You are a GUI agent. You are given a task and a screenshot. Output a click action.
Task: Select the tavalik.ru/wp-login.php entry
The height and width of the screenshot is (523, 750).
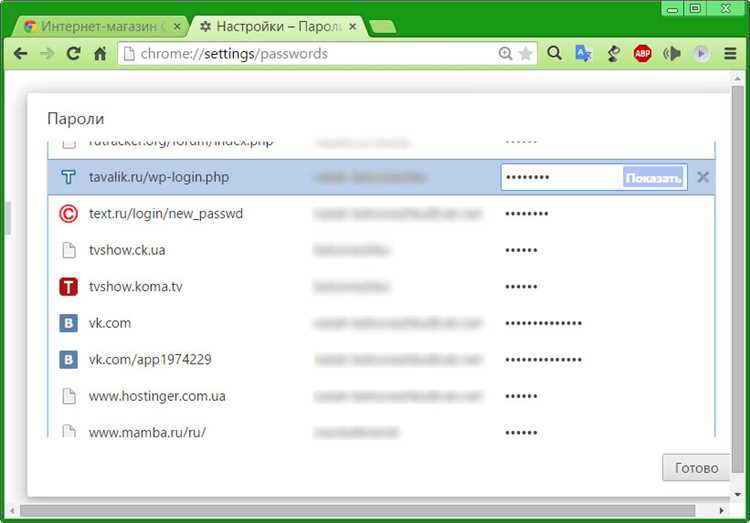[381, 177]
